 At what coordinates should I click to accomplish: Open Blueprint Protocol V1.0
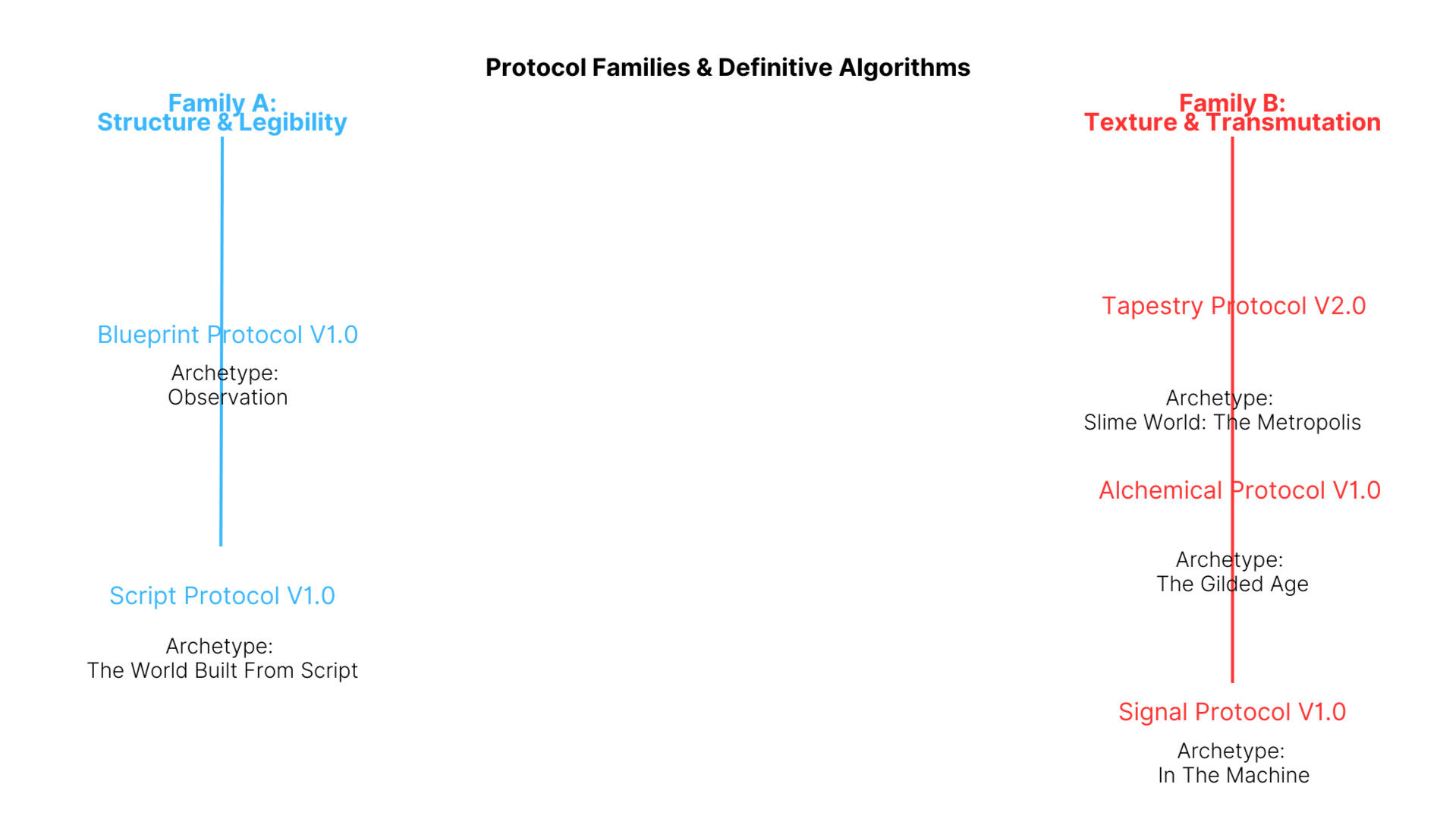tap(228, 335)
